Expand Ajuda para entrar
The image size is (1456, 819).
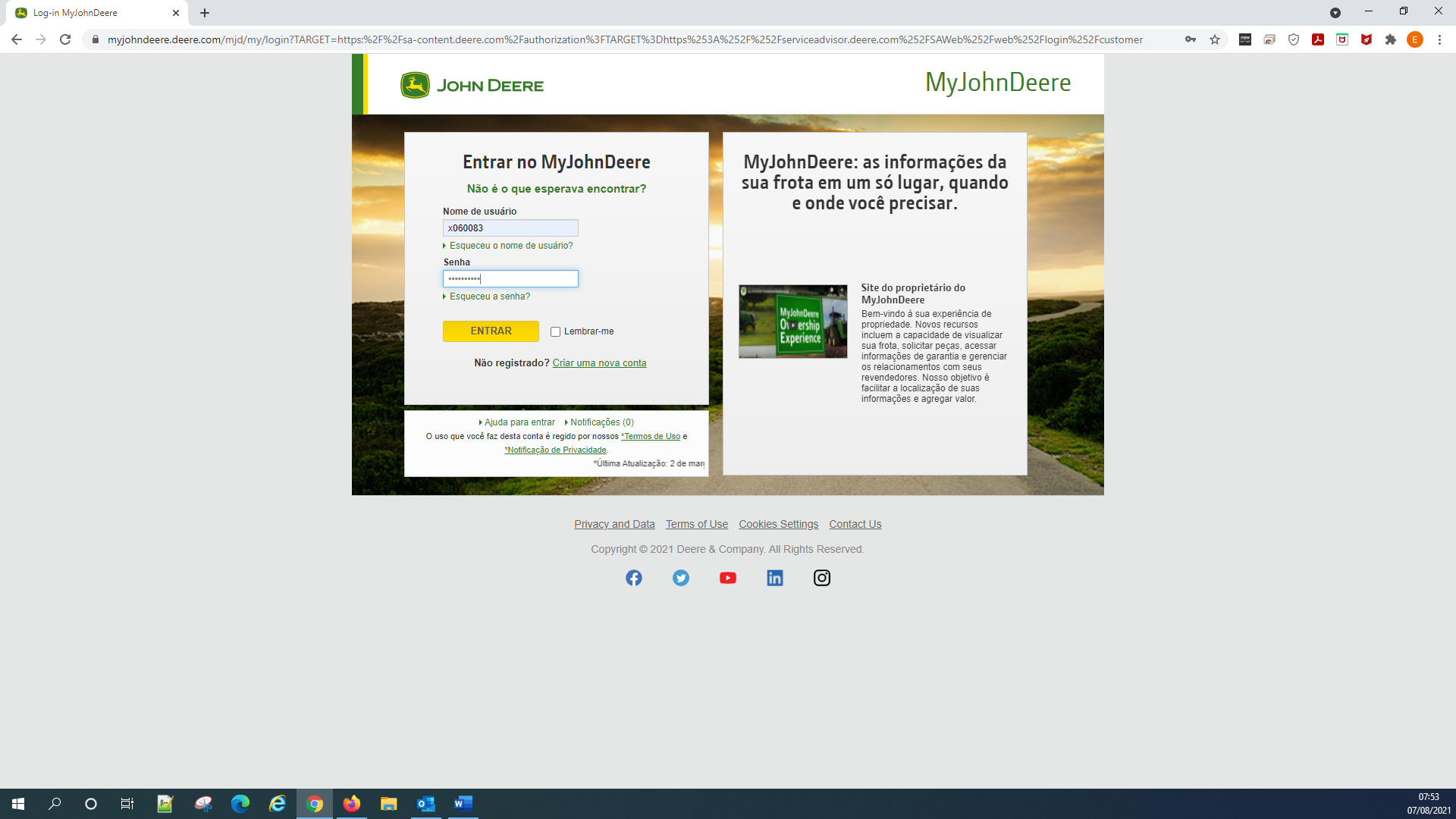tap(519, 422)
